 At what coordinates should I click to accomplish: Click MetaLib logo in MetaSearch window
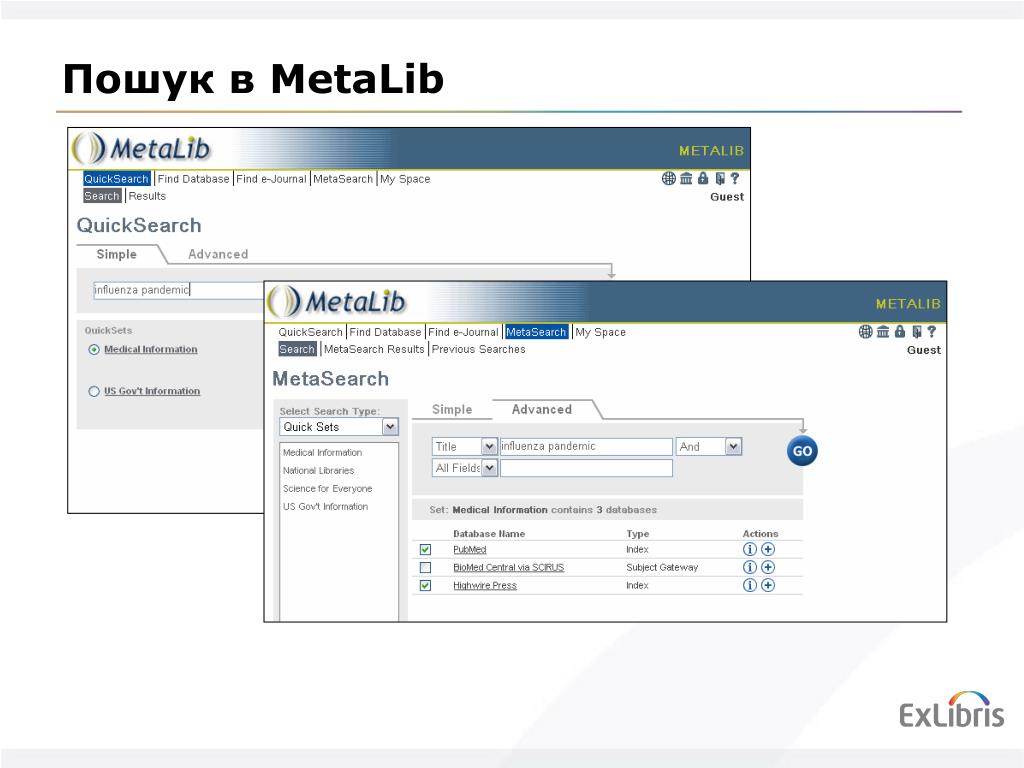[337, 302]
